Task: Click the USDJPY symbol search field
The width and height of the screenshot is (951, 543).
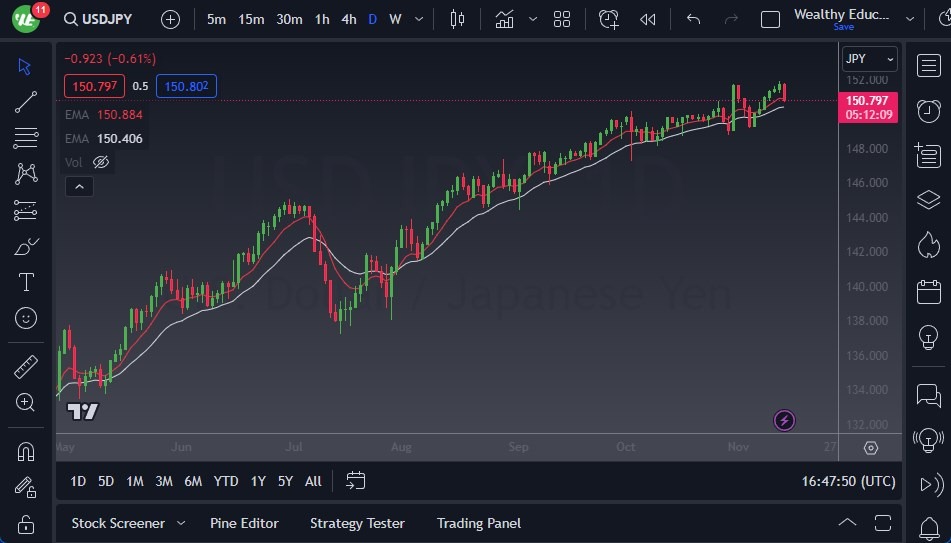Action: [98, 19]
